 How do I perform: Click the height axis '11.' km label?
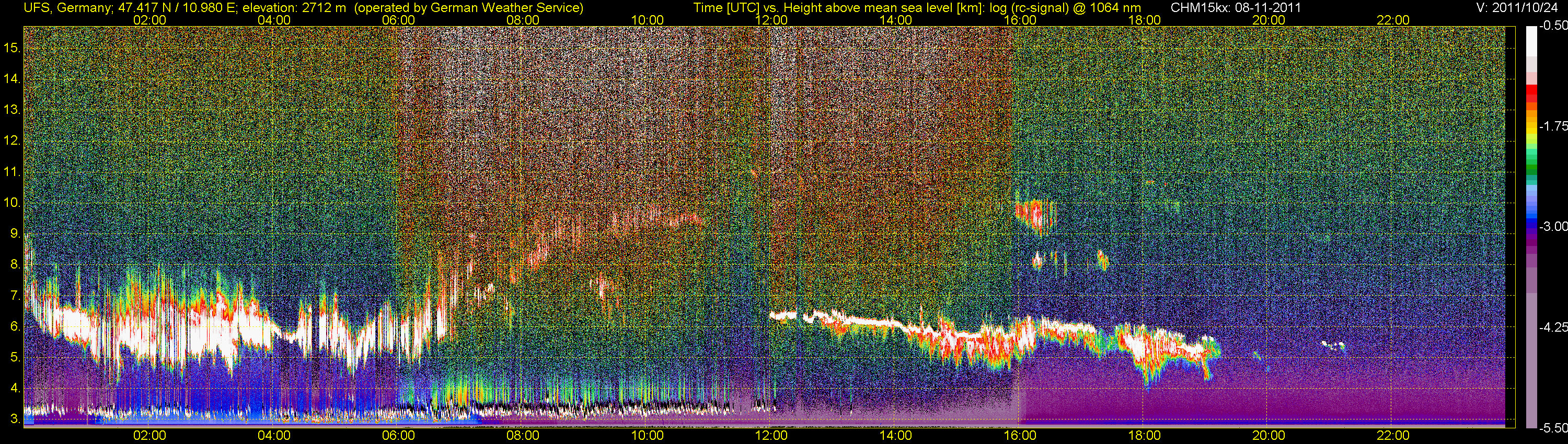click(11, 171)
